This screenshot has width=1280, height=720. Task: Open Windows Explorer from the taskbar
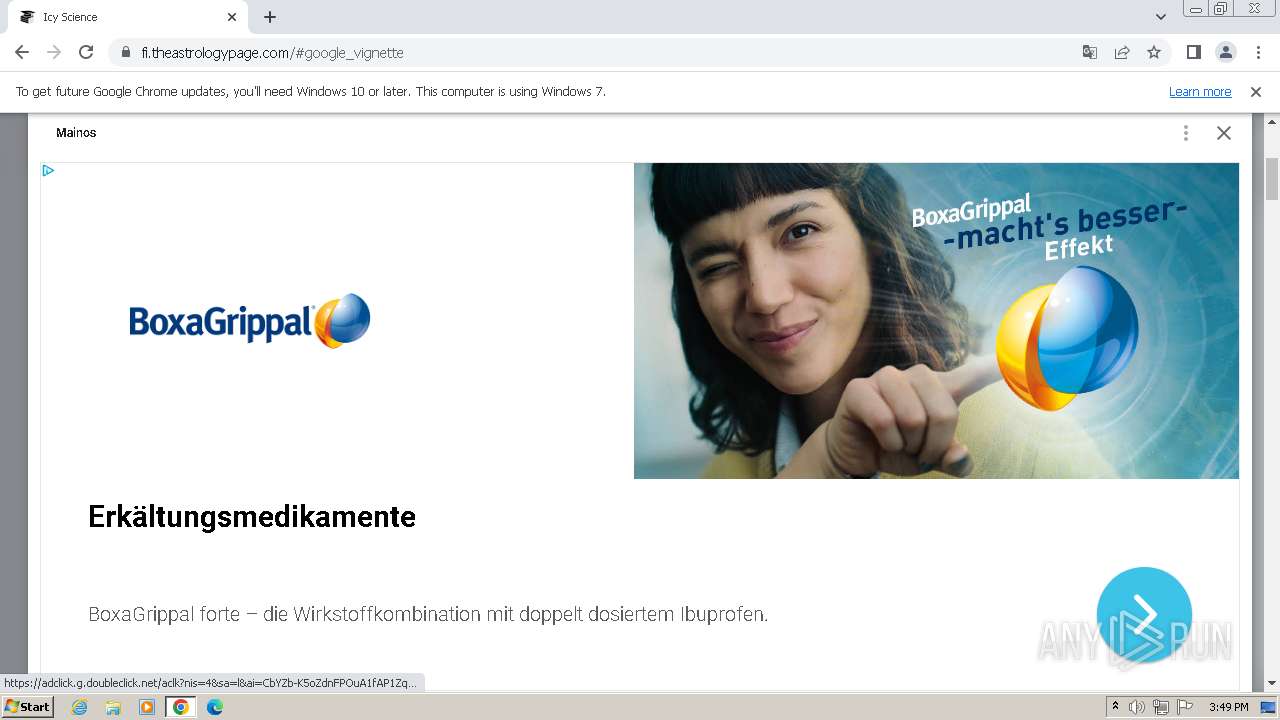click(x=113, y=707)
